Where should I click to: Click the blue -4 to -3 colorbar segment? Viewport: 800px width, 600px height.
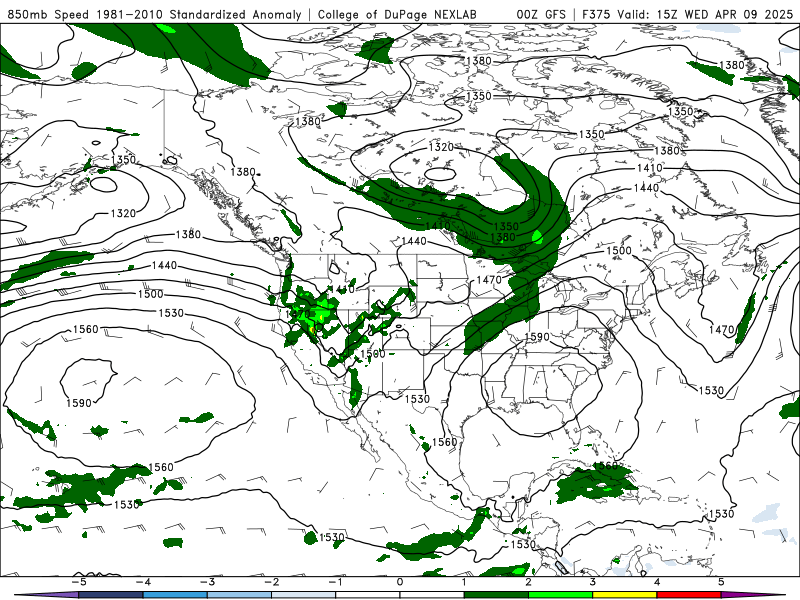pos(175,595)
